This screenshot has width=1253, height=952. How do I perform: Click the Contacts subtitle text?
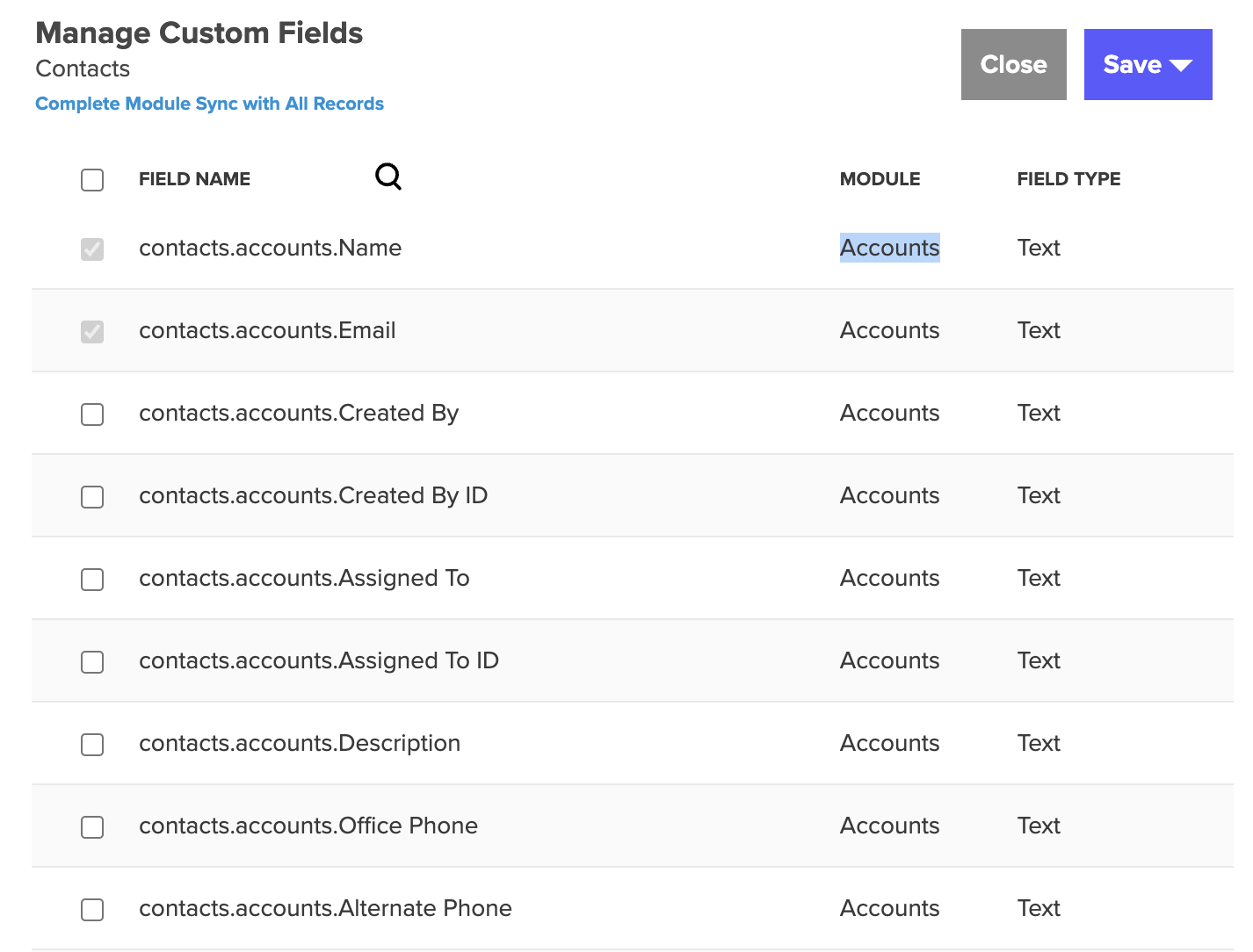tap(83, 69)
